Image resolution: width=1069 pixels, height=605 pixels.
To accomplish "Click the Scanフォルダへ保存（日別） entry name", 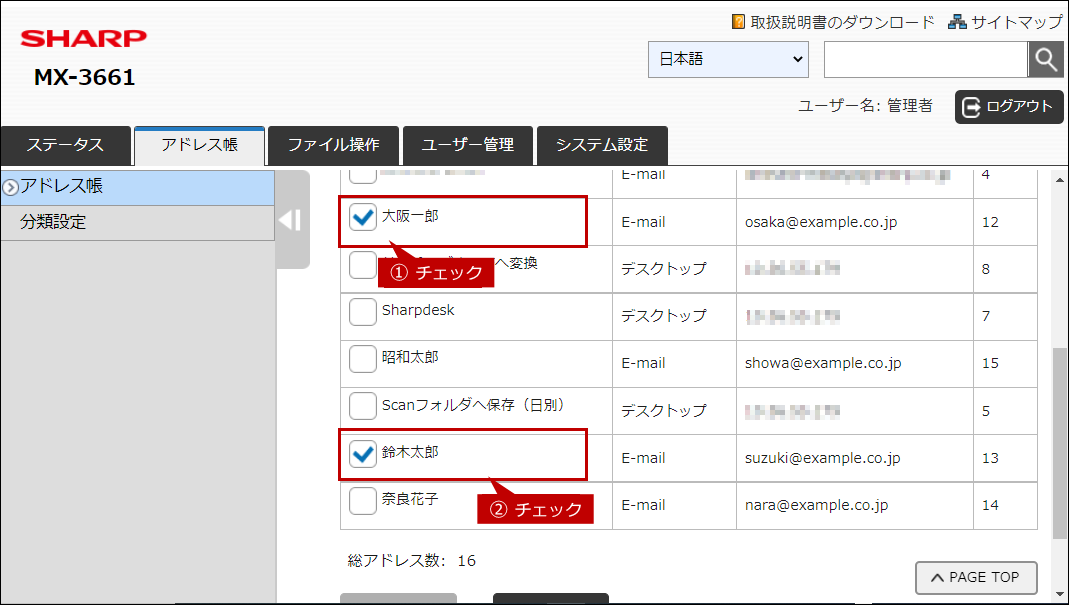I will pos(474,405).
